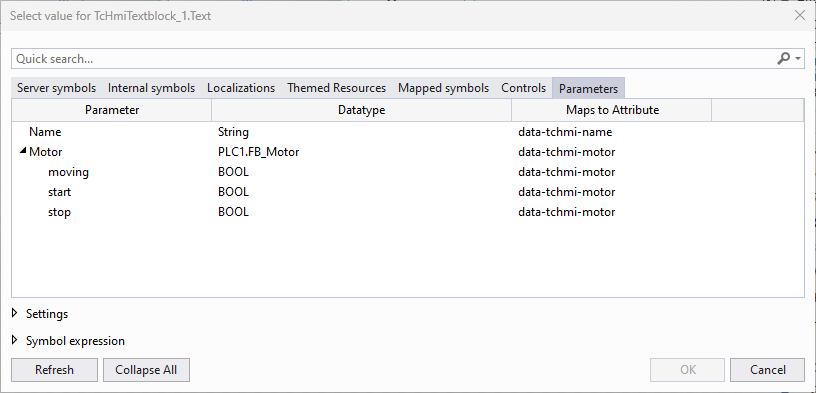Viewport: 816px width, 393px height.
Task: Switch to the Server symbols tab
Action: [x=56, y=88]
